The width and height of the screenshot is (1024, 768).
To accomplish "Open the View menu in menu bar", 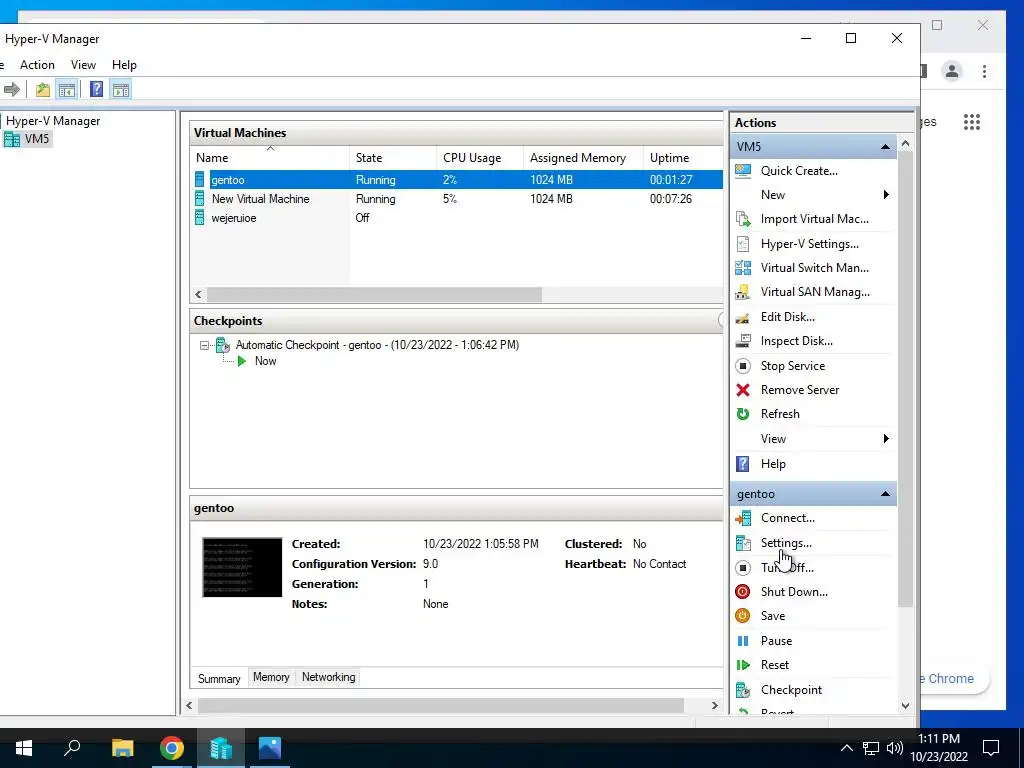I will [83, 65].
